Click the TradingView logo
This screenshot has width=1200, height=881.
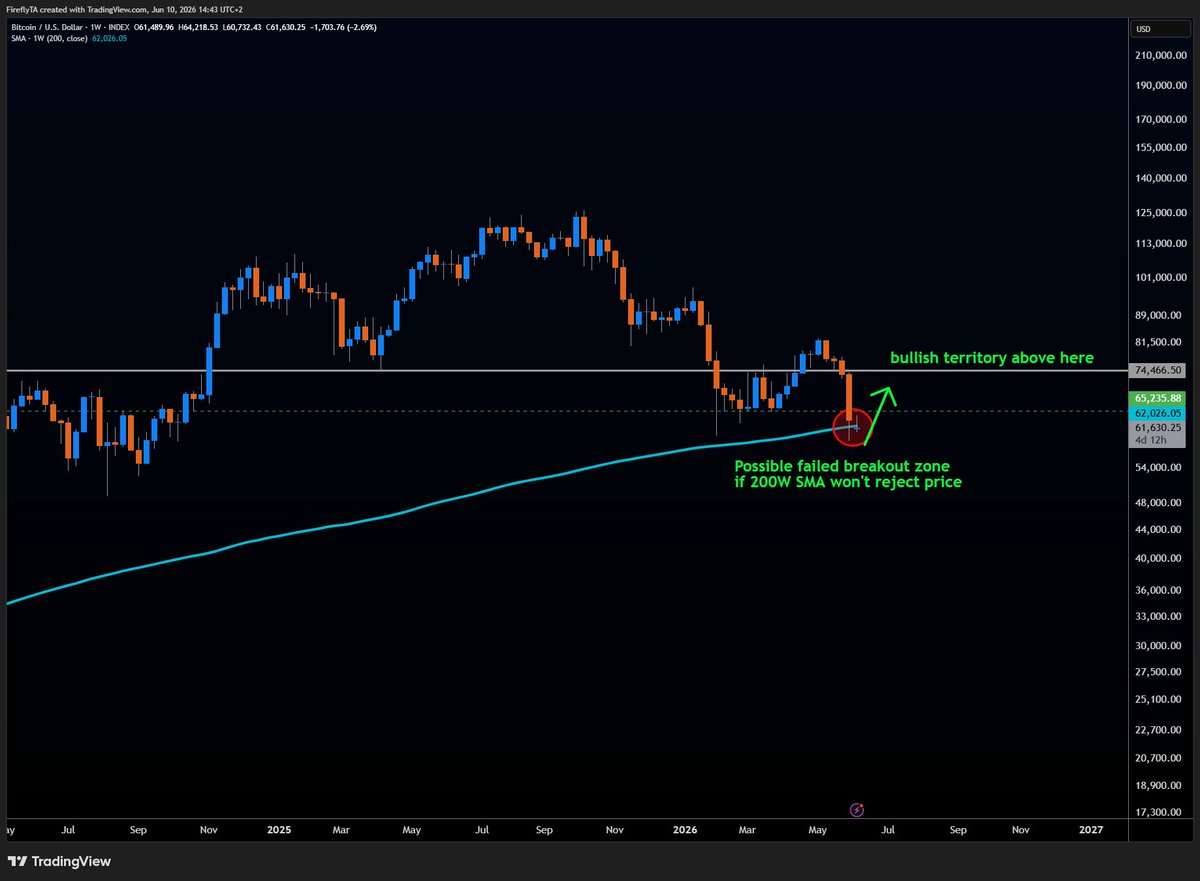[59, 861]
